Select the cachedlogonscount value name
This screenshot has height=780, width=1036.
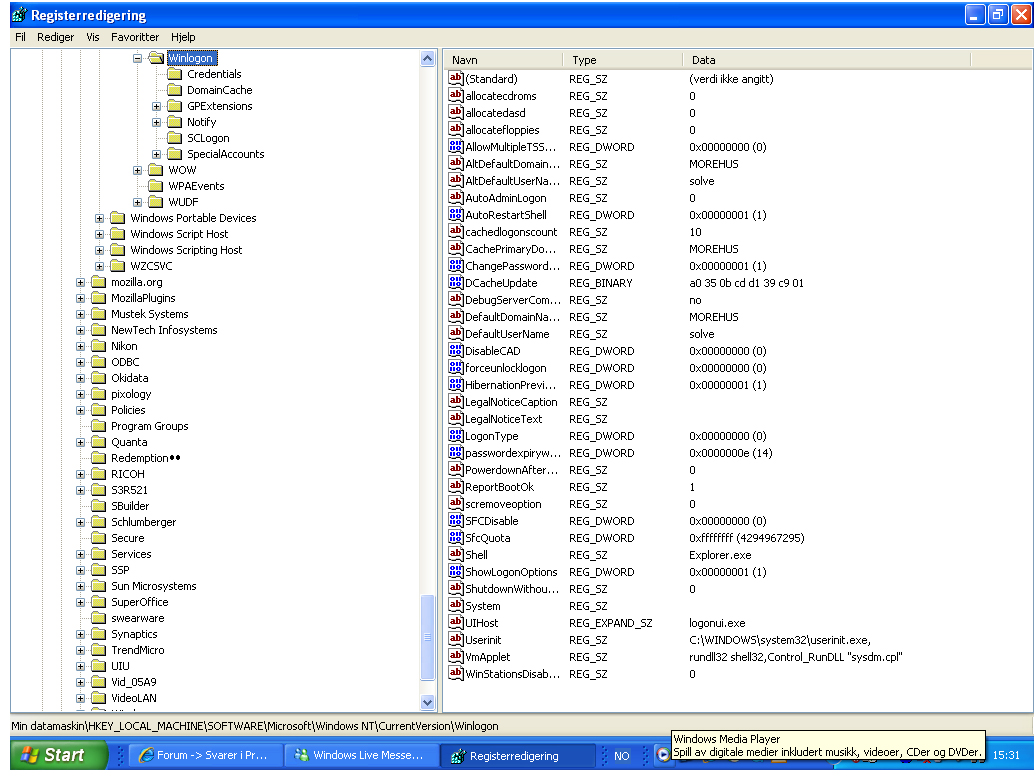(x=511, y=232)
